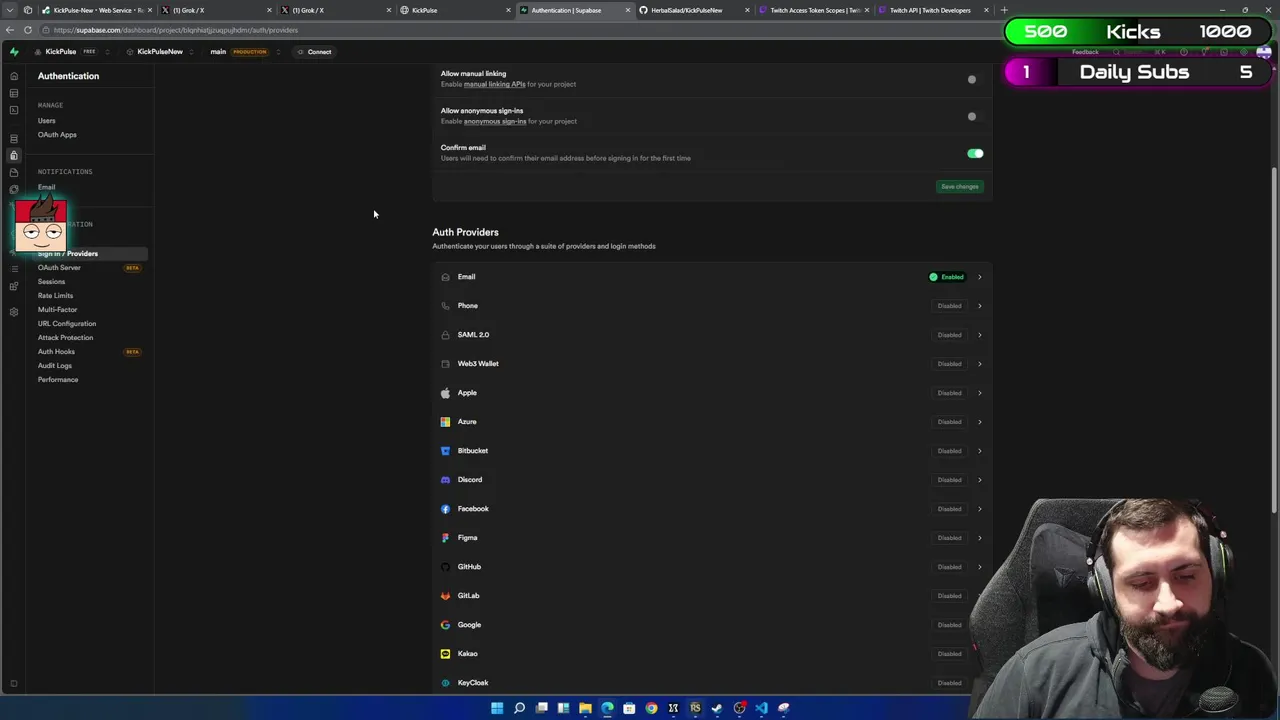Click the Bitbucket provider icon
Viewport: 1280px width, 720px height.
point(445,451)
